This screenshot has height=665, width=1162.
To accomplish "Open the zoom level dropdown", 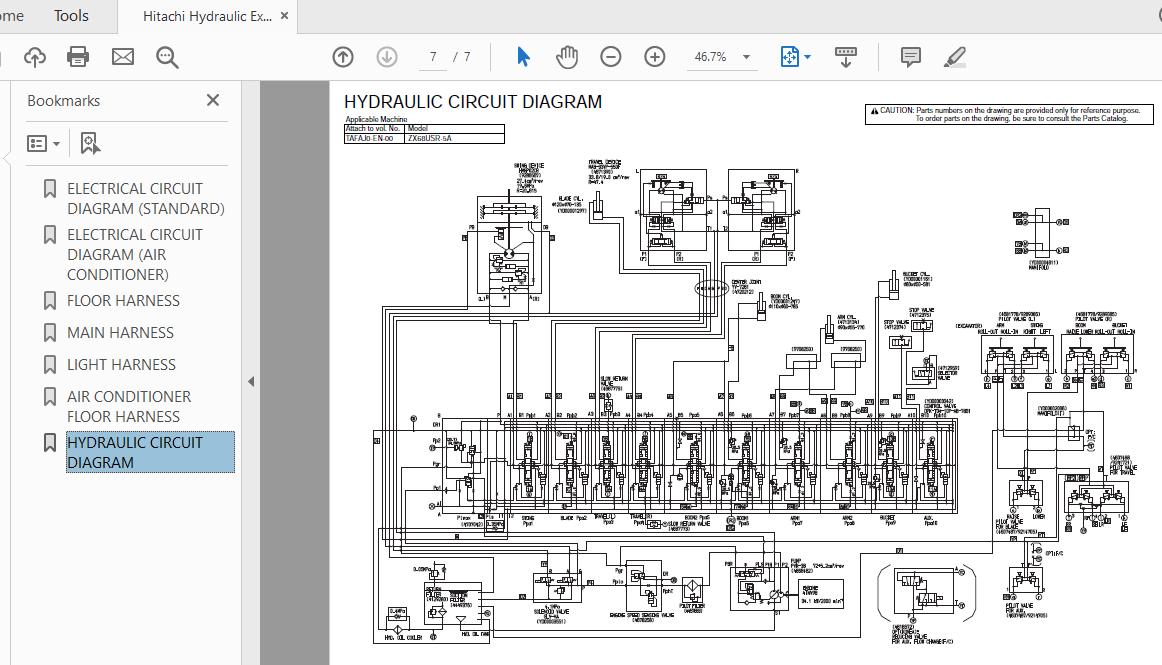I will (x=746, y=57).
